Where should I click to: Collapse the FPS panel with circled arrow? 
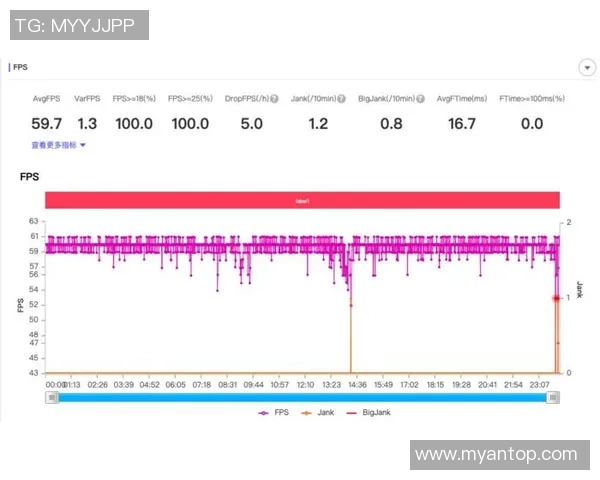pyautogui.click(x=587, y=67)
